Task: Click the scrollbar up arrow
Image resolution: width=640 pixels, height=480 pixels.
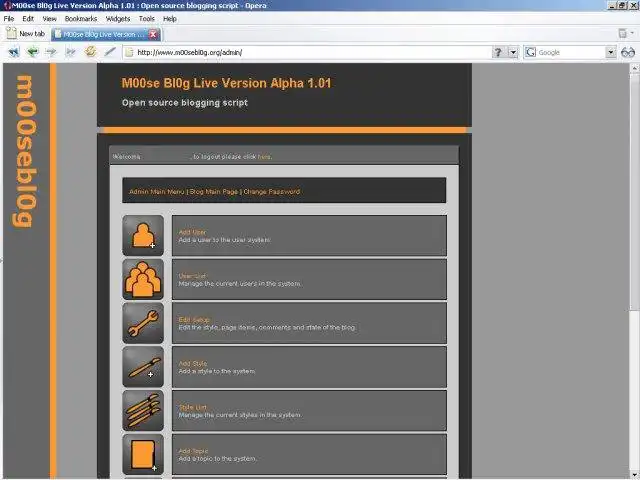Action: click(x=635, y=69)
